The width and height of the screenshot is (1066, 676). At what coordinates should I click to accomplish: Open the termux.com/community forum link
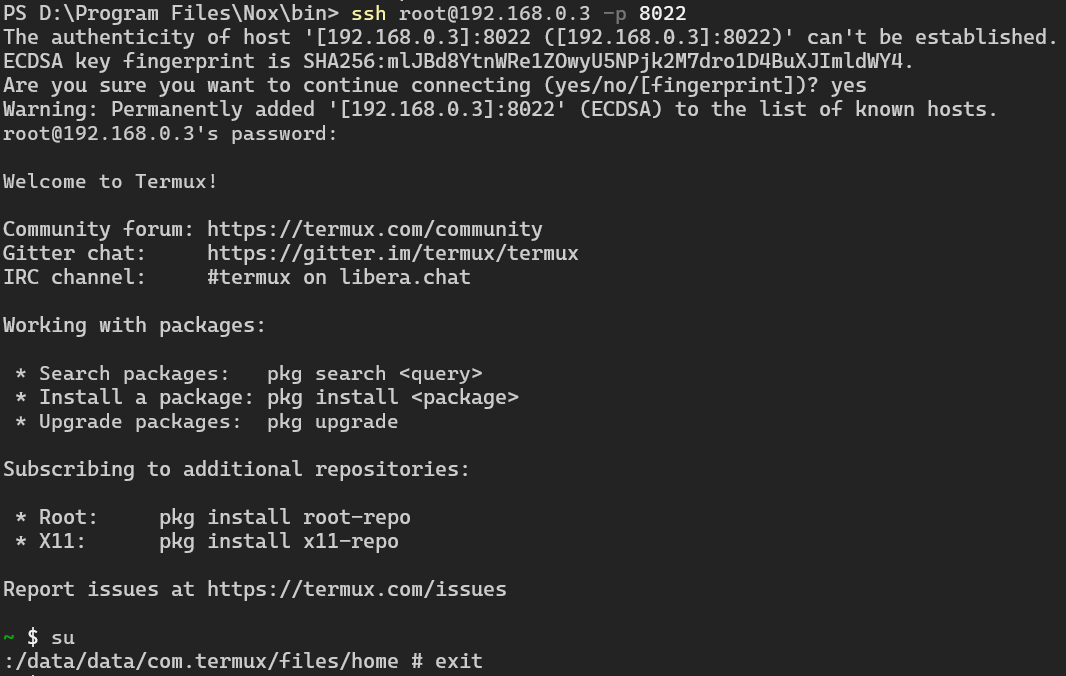[375, 229]
